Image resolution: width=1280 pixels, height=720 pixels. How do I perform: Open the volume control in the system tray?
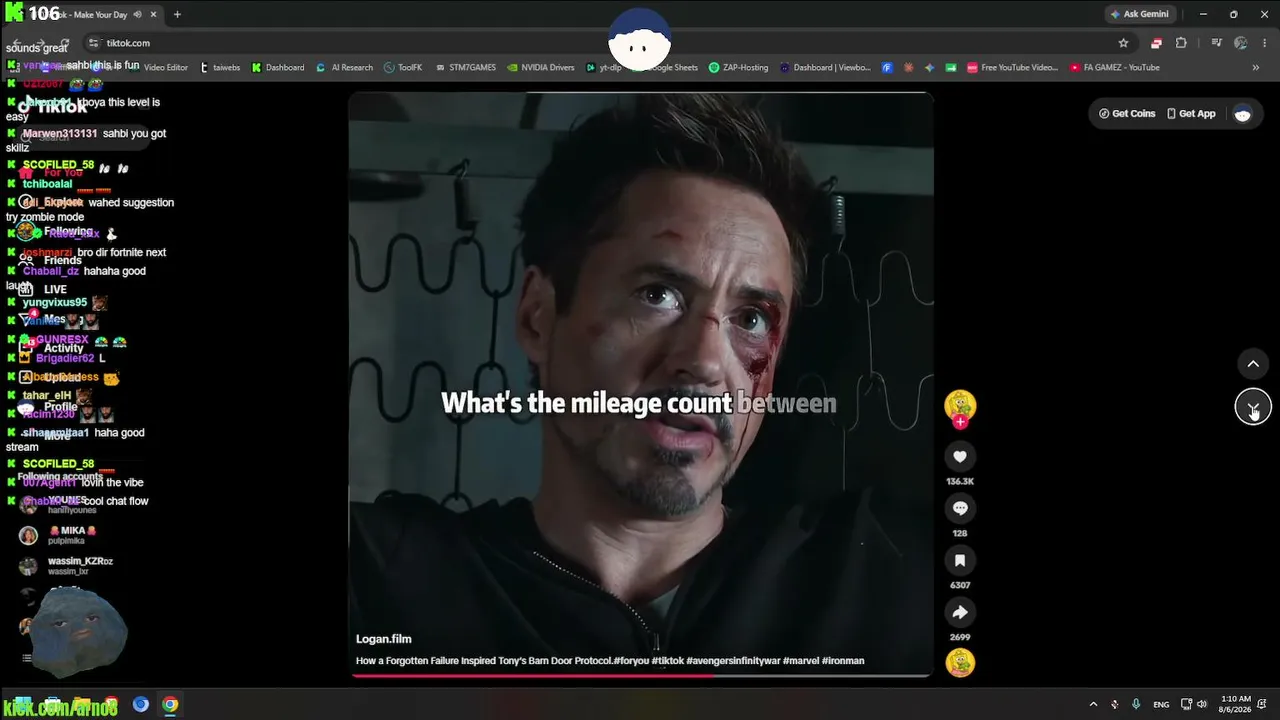click(x=1202, y=704)
